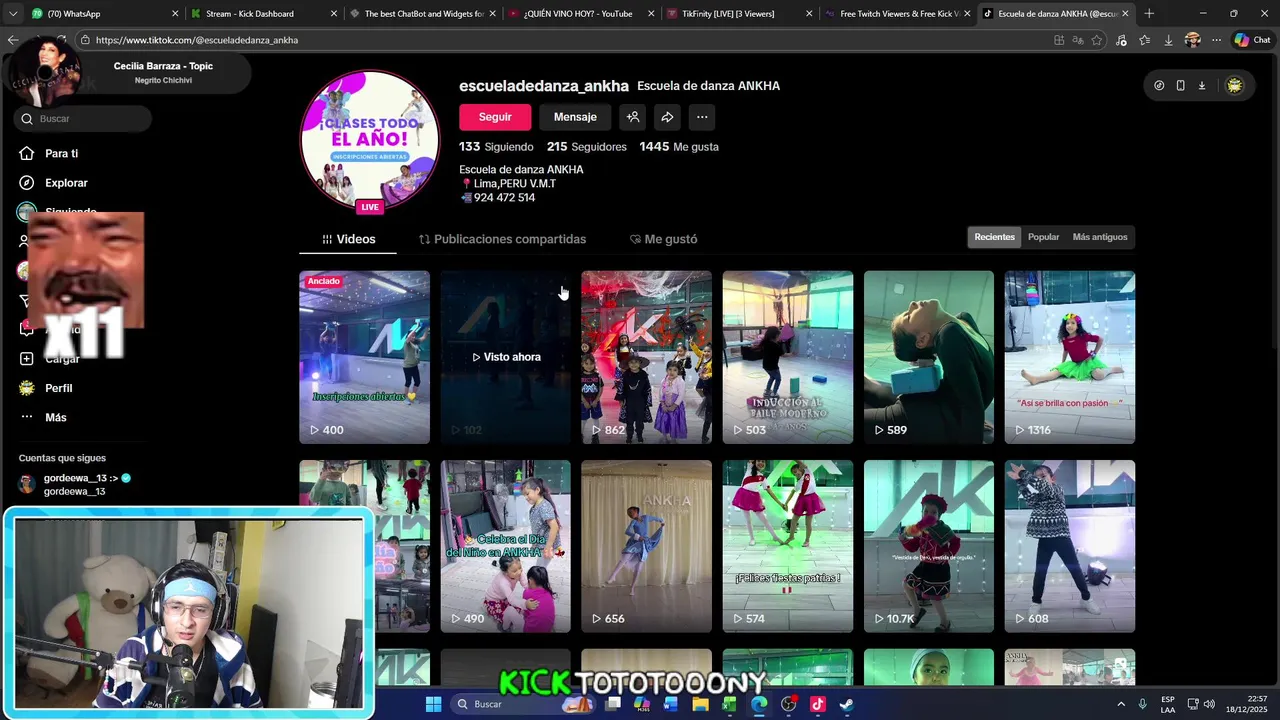
Task: Expand hidden system tray icons
Action: click(1120, 704)
